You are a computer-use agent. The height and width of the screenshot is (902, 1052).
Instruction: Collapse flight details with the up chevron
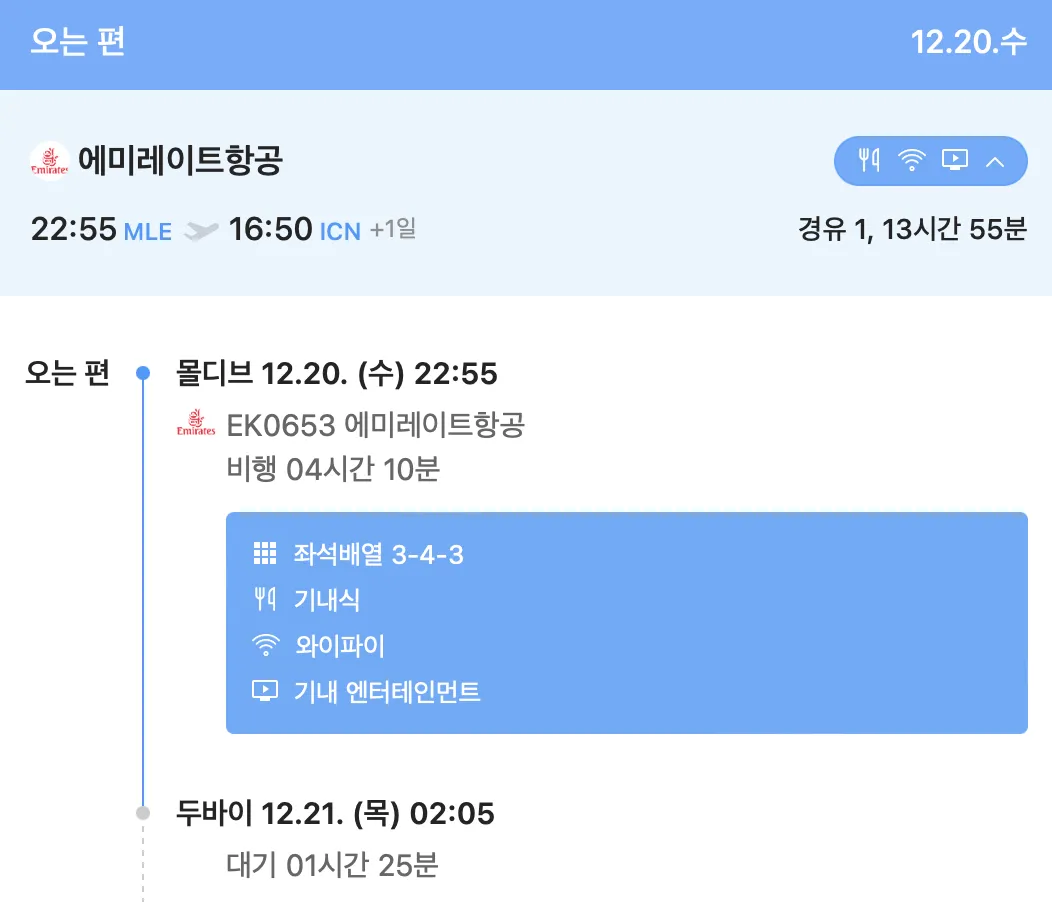click(995, 161)
